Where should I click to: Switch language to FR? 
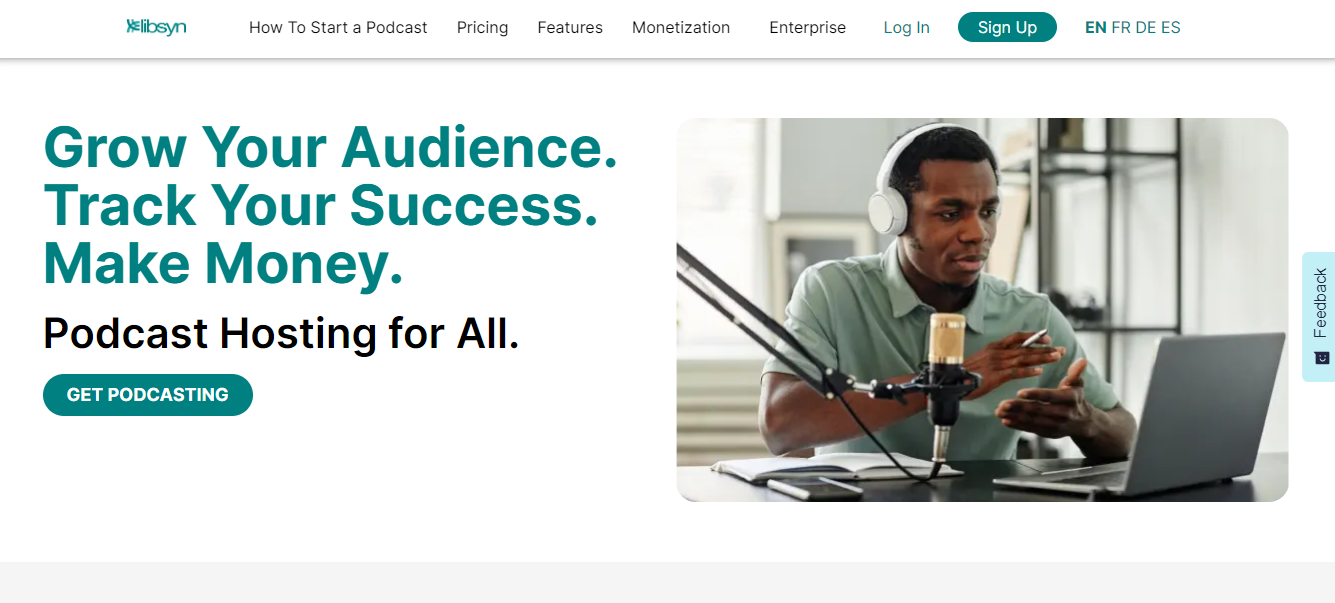[1120, 27]
